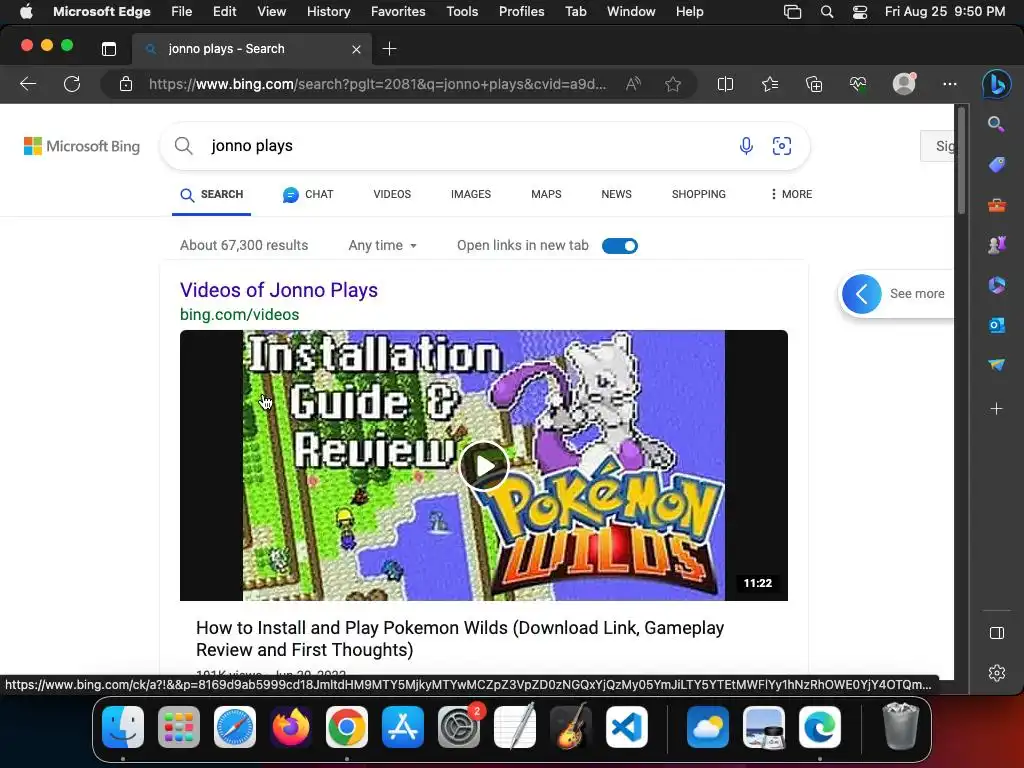View site info via the lock icon
Image resolution: width=1024 pixels, height=768 pixels.
point(126,84)
